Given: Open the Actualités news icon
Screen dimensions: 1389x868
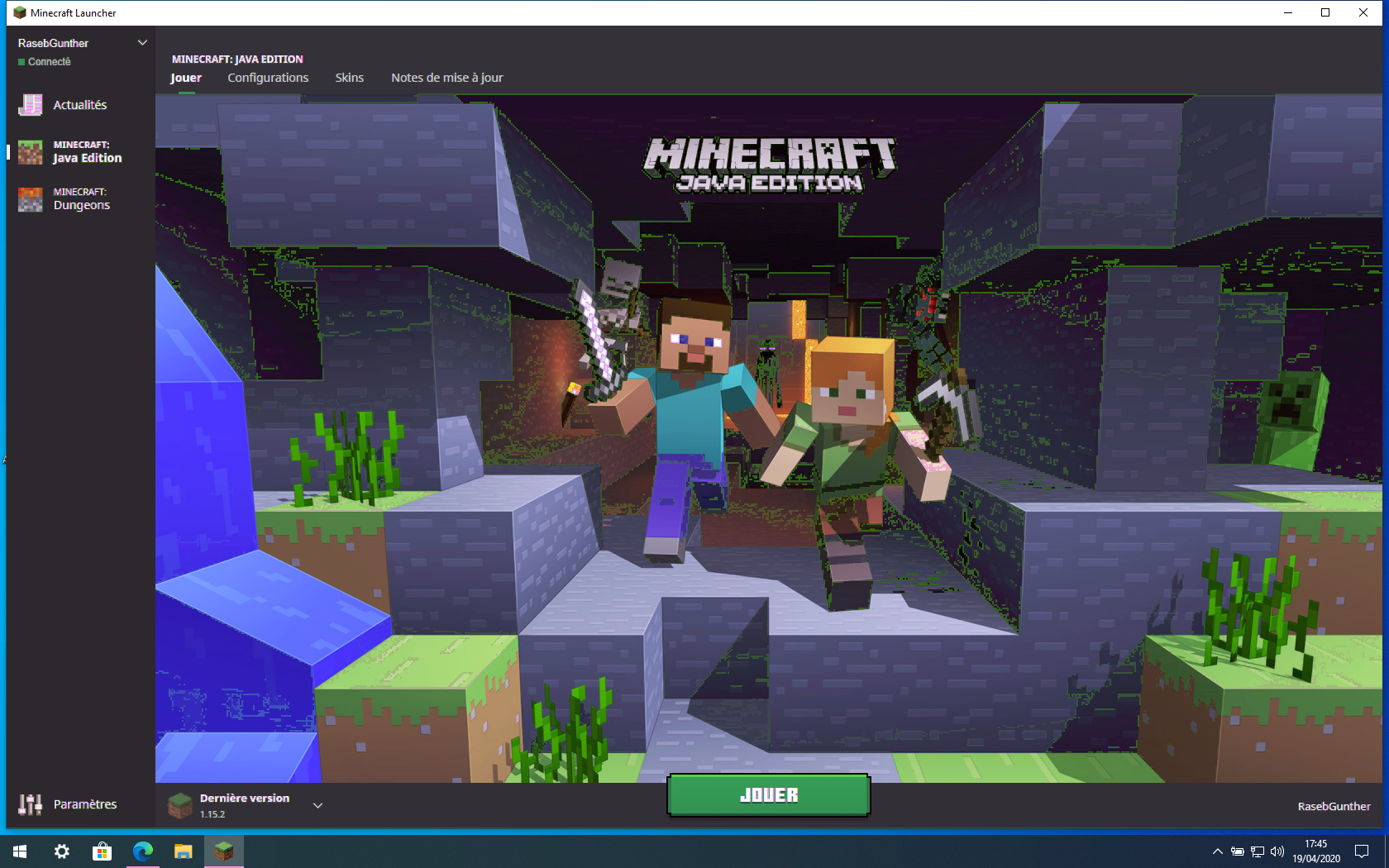Looking at the screenshot, I should 31,105.
